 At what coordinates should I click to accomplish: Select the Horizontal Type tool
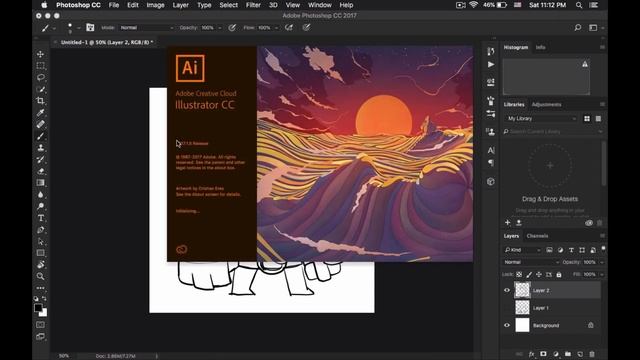tap(40, 218)
